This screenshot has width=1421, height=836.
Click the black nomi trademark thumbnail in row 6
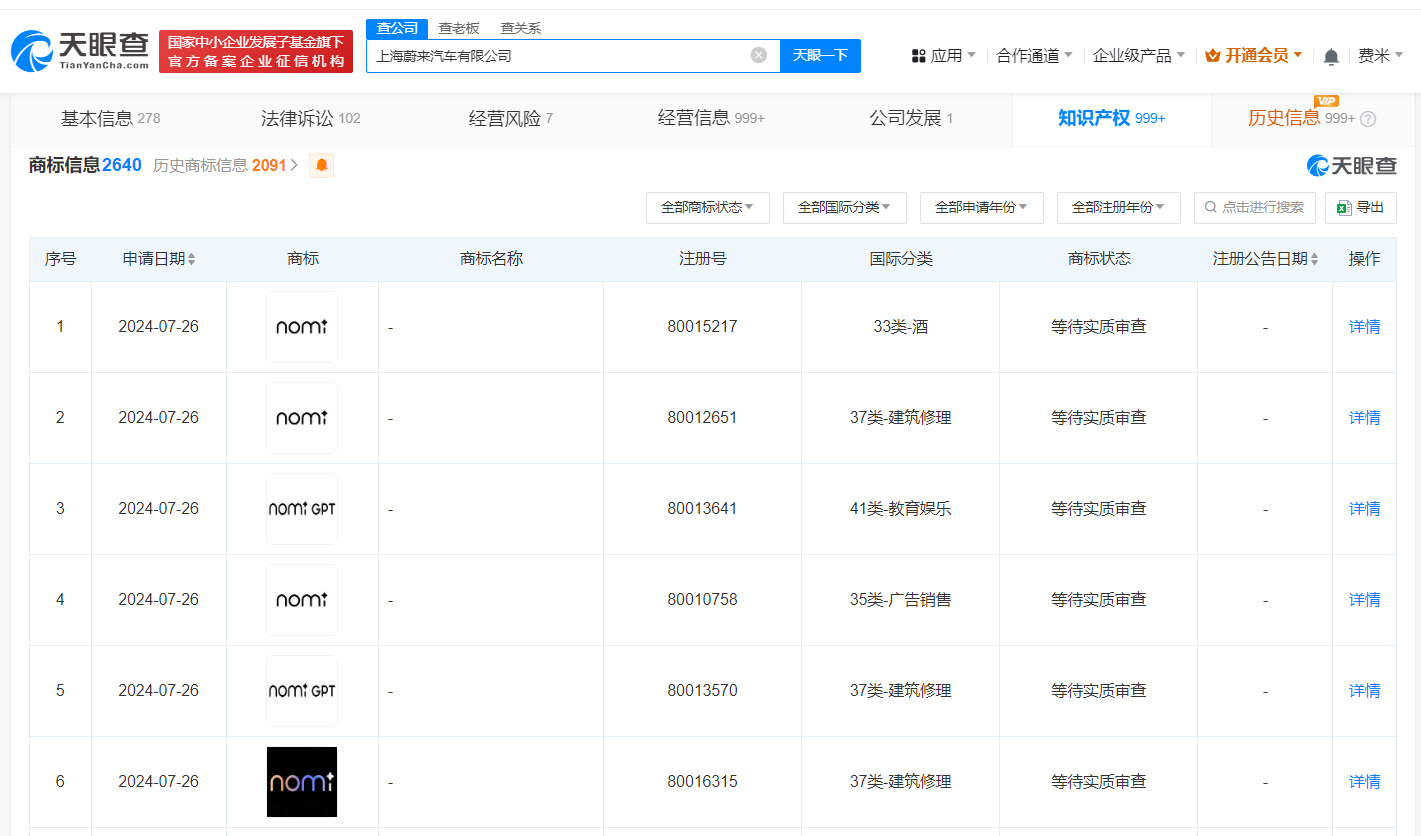(x=302, y=782)
